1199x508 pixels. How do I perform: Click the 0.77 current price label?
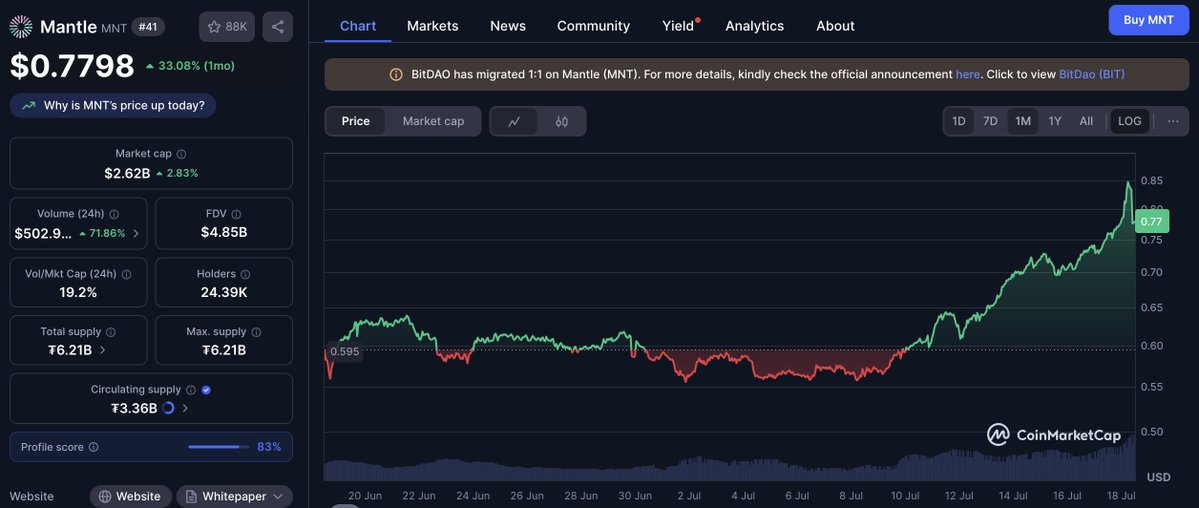(x=1151, y=222)
